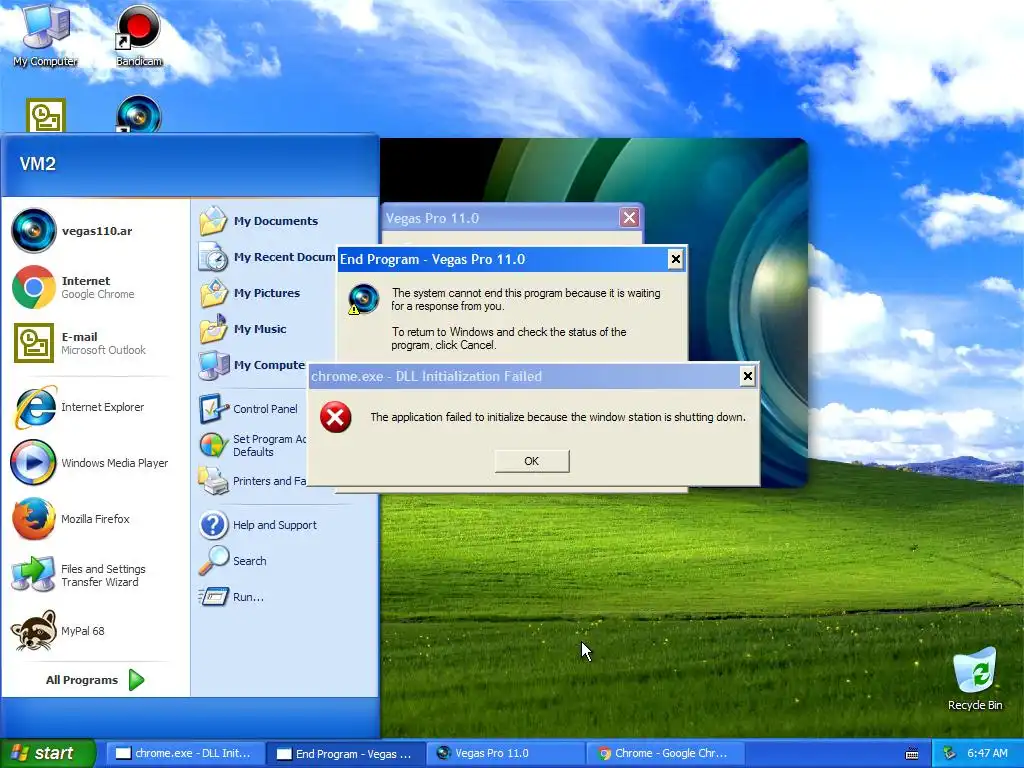Click OK in chrome.exe error dialog

532,461
